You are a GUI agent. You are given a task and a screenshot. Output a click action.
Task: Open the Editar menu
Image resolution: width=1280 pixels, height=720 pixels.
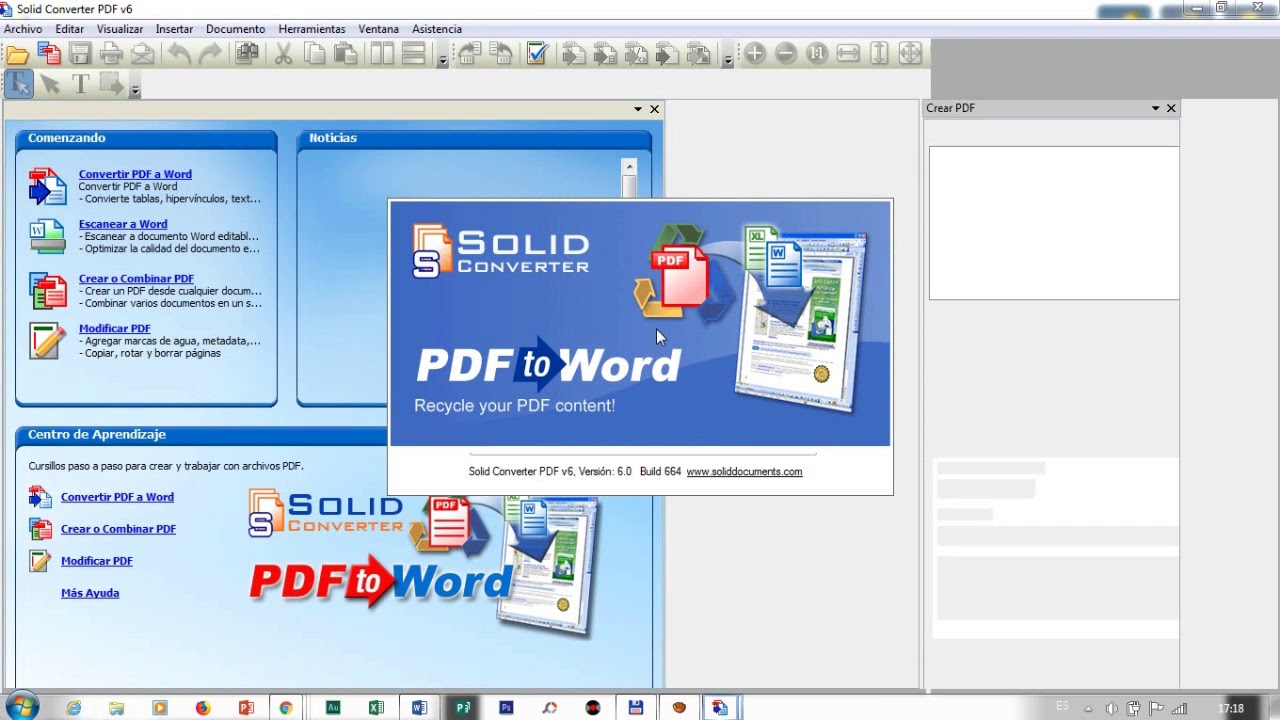coord(70,29)
